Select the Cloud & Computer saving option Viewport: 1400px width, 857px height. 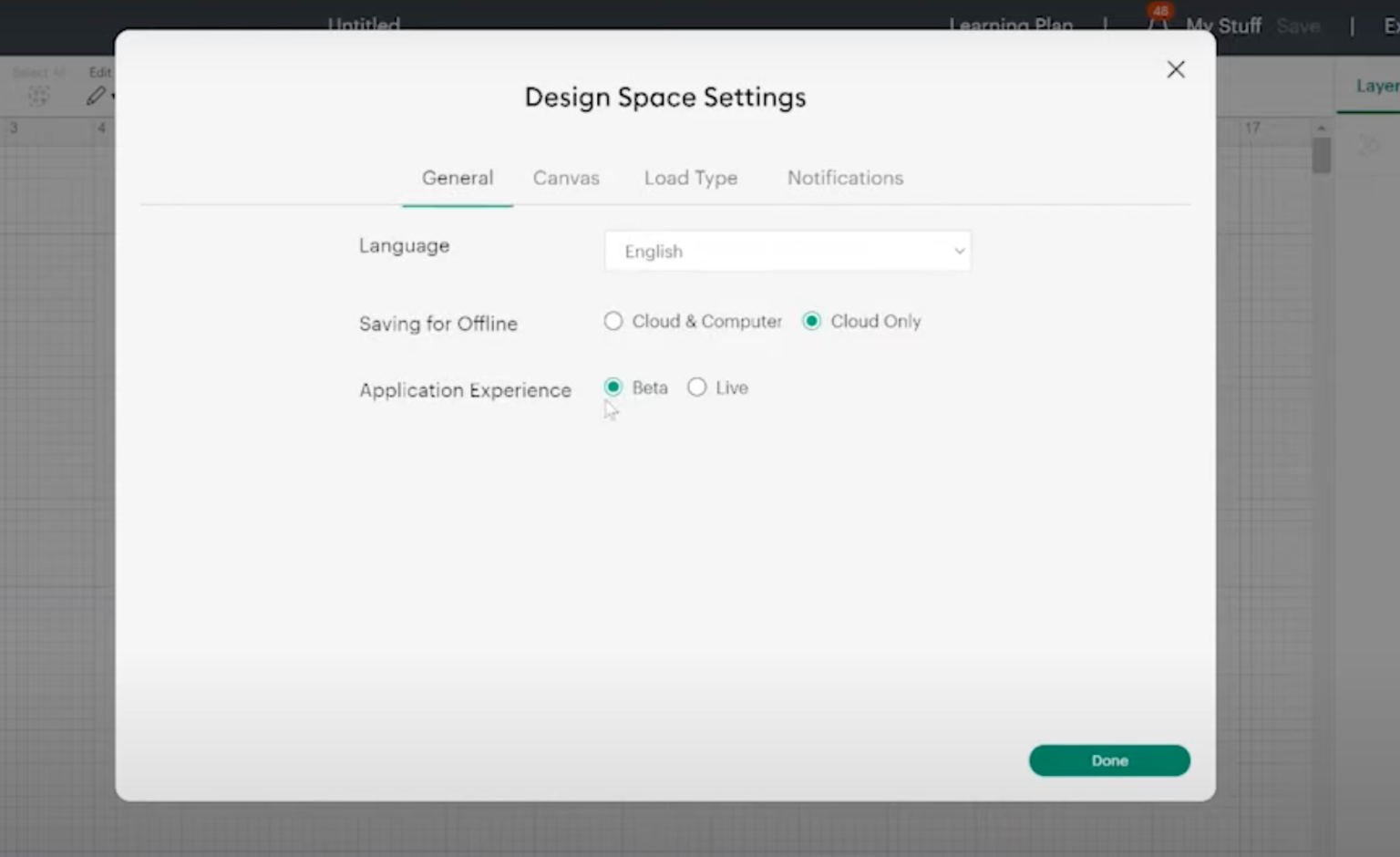(x=613, y=321)
